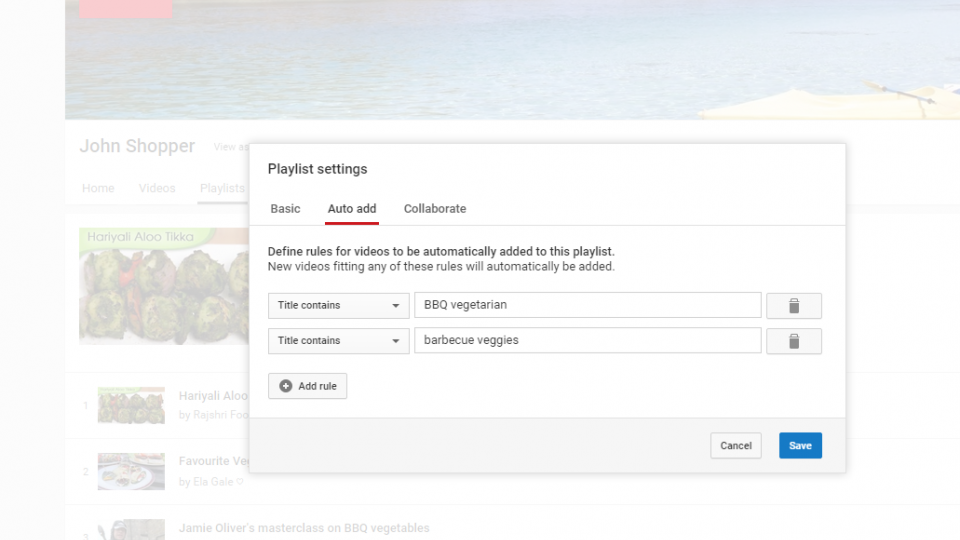Delete the 'BBQ vegetarian' rule with trash icon

(x=793, y=306)
